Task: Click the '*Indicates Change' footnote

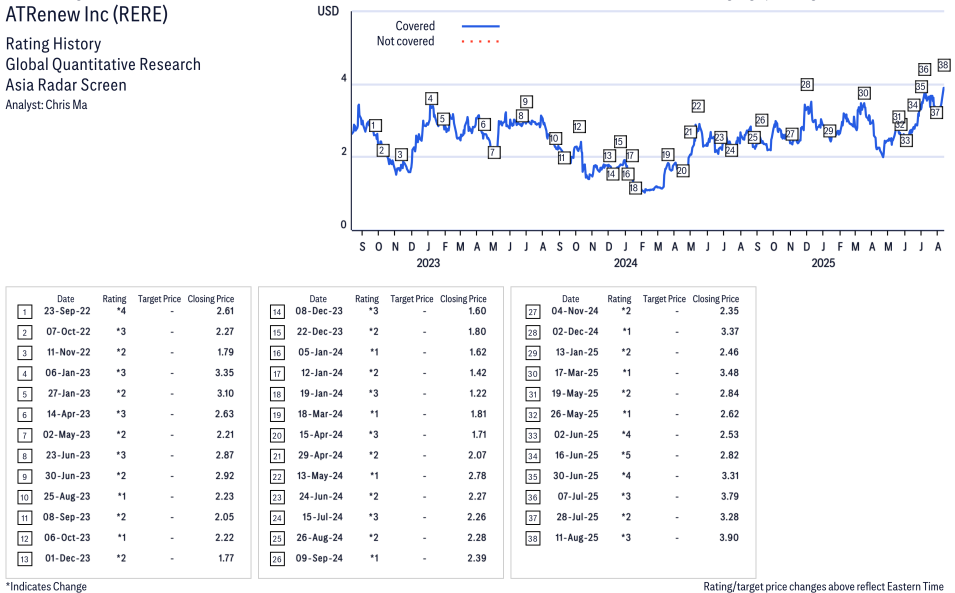Action: [x=46, y=586]
